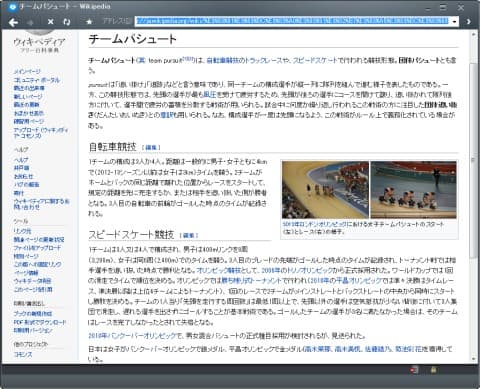Open the 練習用ページ sidebar link
The height and width of the screenshot is (389, 480).
click(29, 121)
